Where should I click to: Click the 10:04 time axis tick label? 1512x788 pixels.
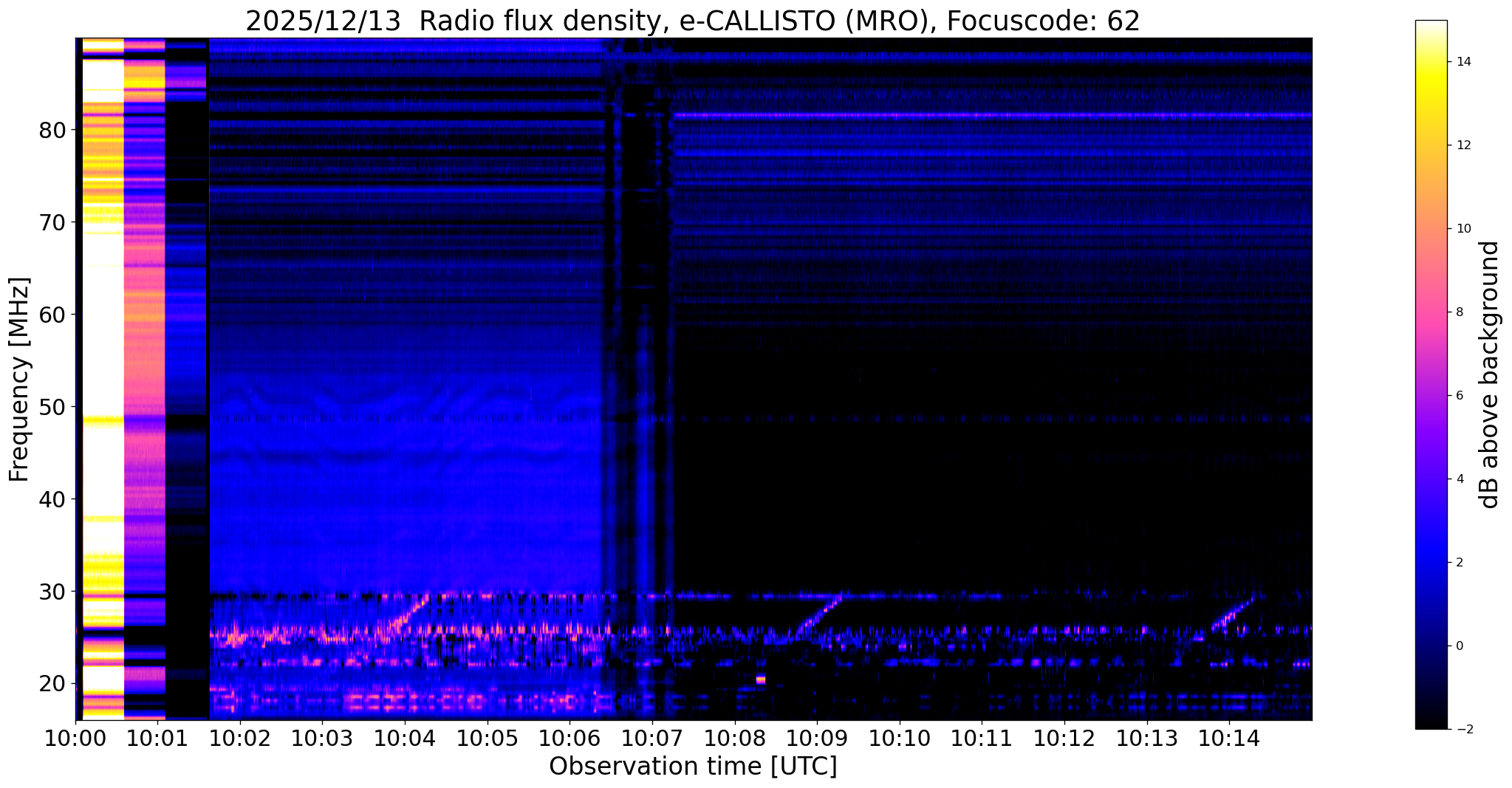405,739
